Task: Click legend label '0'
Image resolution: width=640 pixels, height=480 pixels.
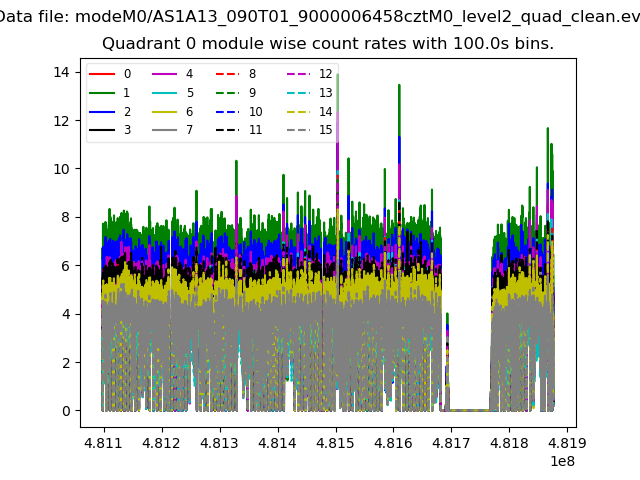Action: (x=127, y=74)
